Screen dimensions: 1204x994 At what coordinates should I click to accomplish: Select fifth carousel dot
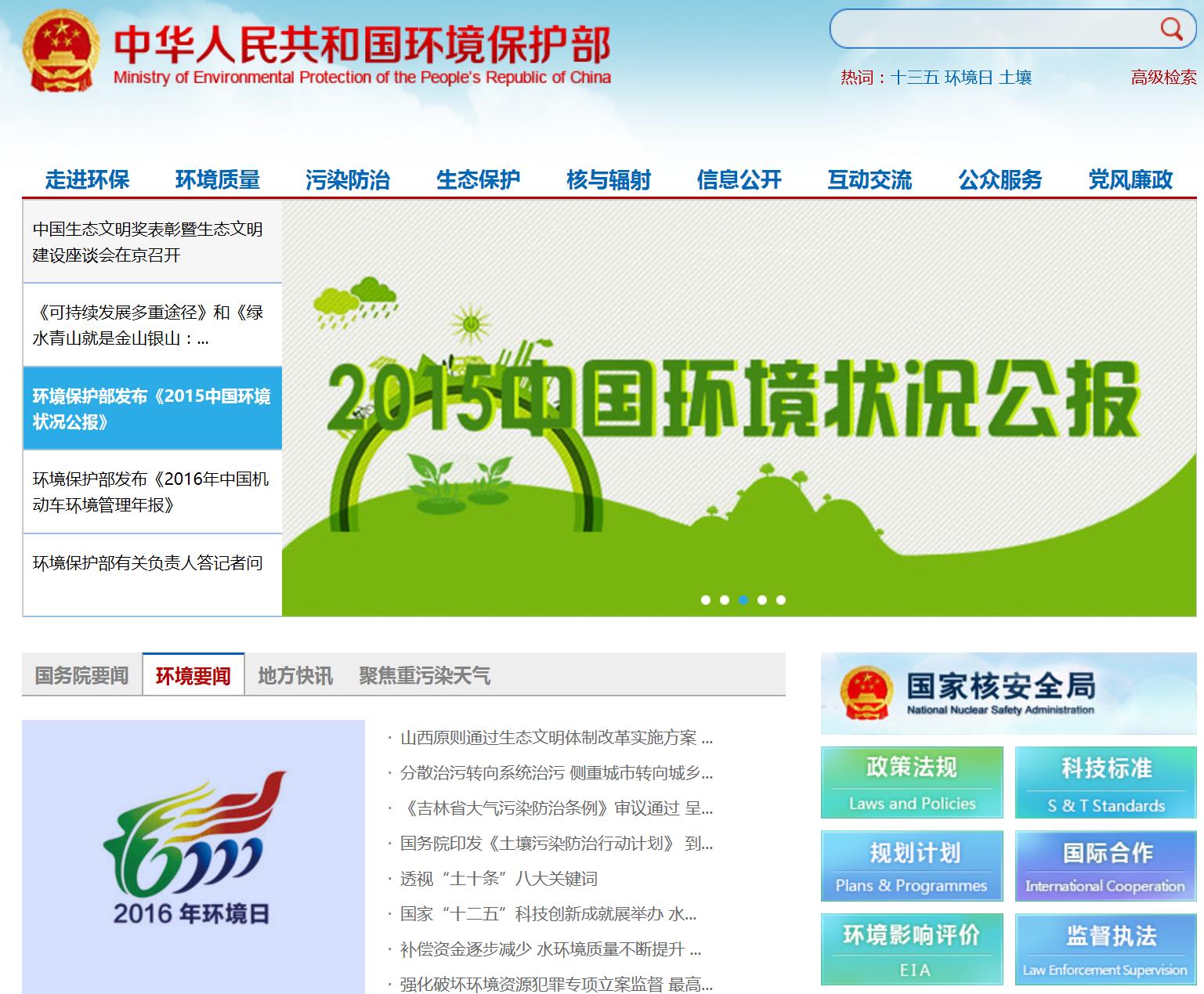coord(781,600)
